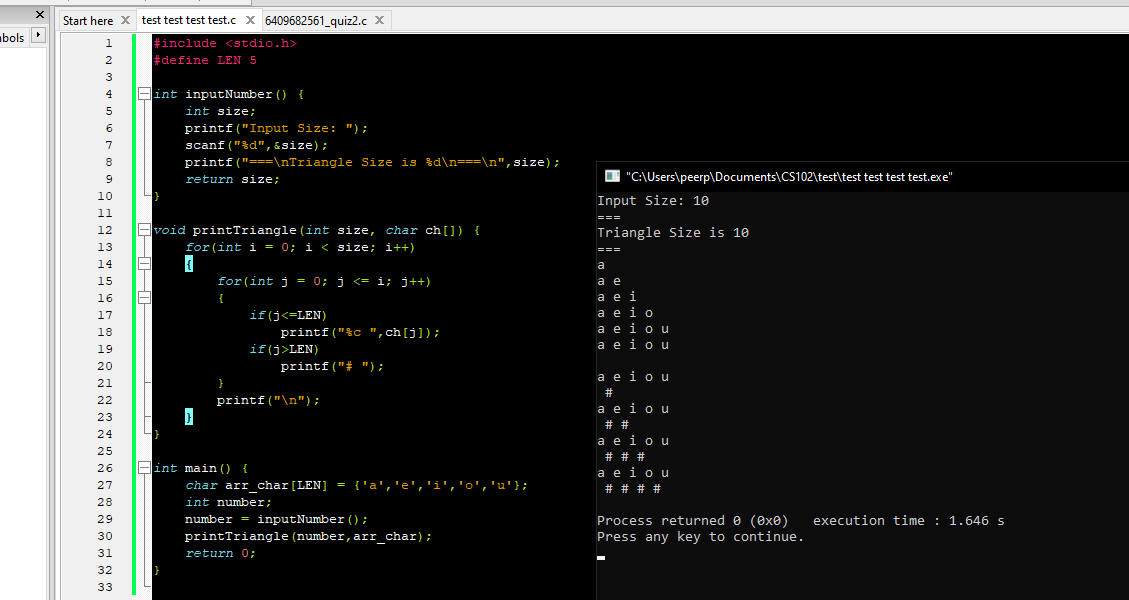Click the 'number = inputNumber();' line

276,519
